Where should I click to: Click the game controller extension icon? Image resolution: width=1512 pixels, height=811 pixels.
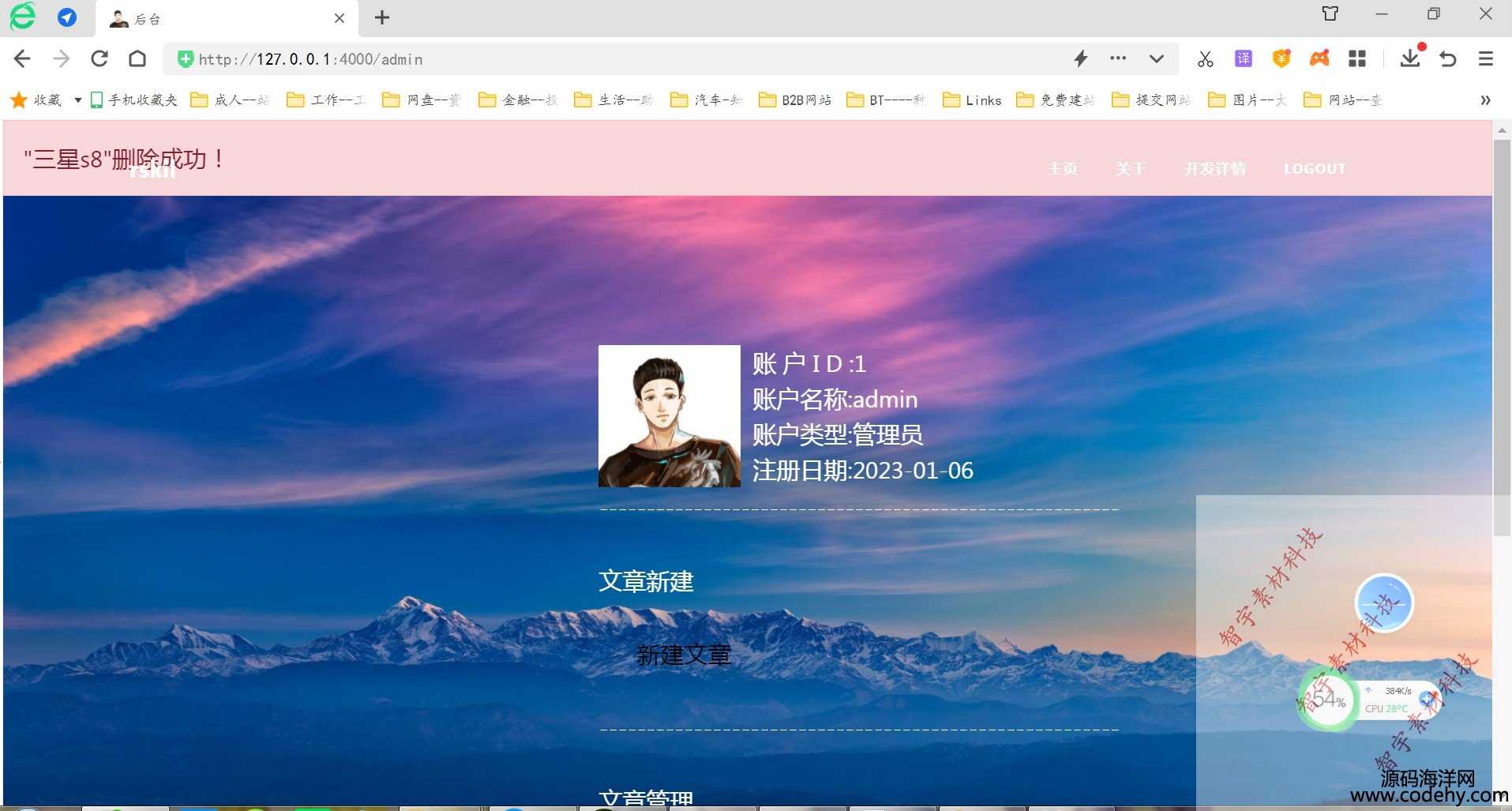click(x=1319, y=58)
